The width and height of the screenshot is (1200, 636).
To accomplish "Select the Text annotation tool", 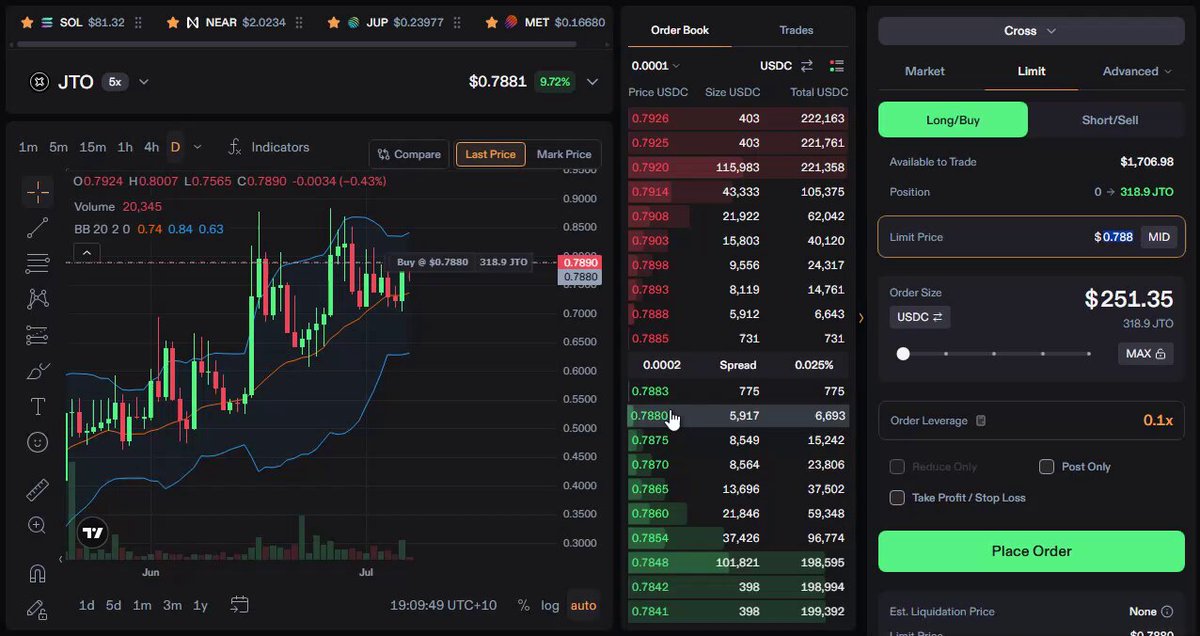I will tap(38, 406).
